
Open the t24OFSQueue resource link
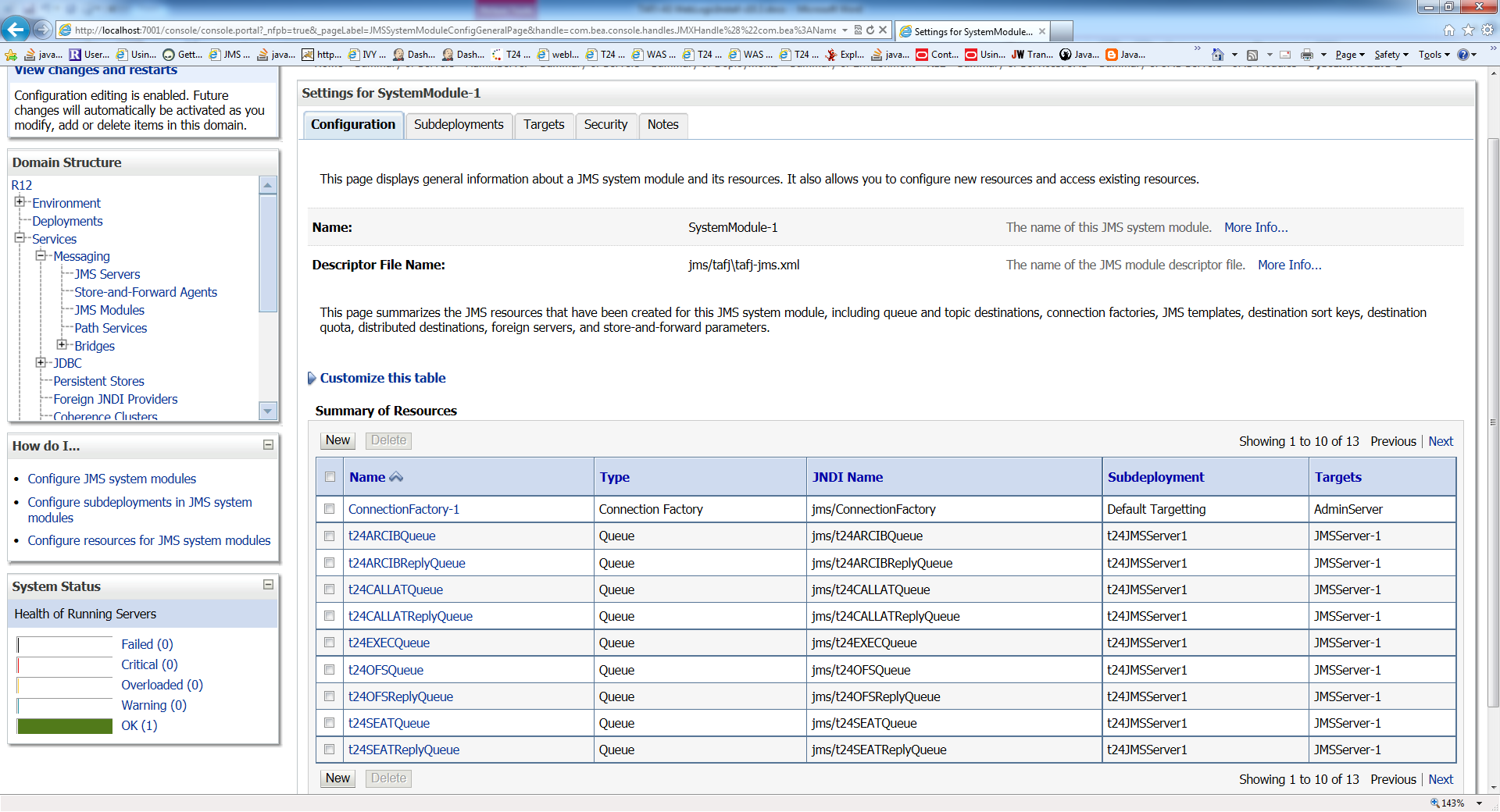tap(386, 670)
